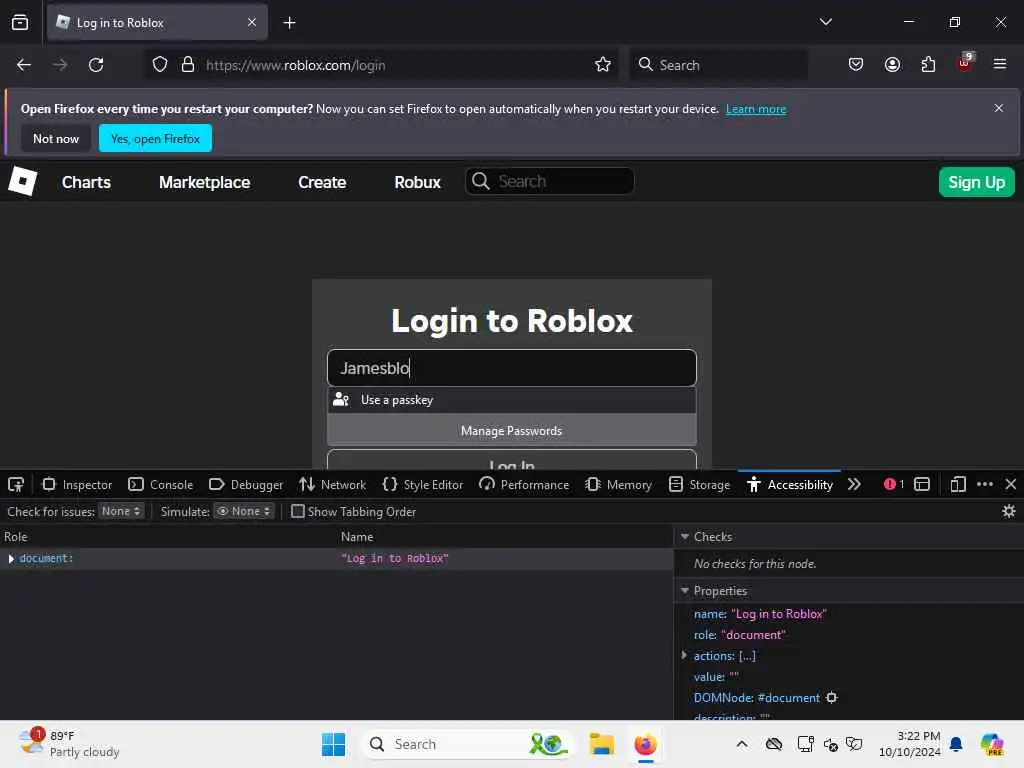
Task: Click the Roblox logo
Action: [x=23, y=181]
